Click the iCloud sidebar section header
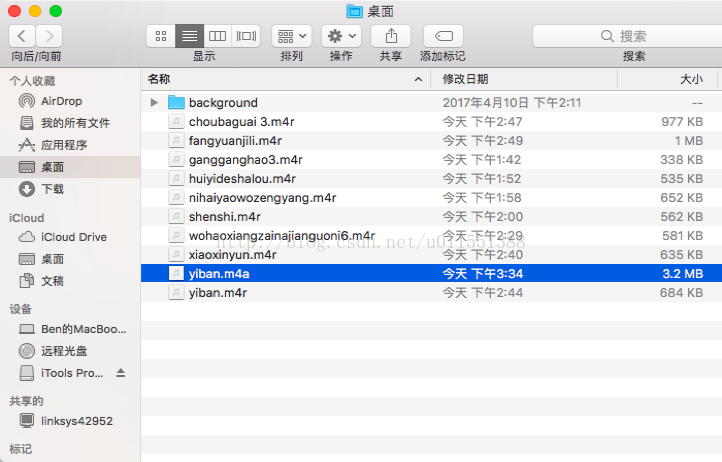Screen dimensions: 722x462 coord(26,218)
